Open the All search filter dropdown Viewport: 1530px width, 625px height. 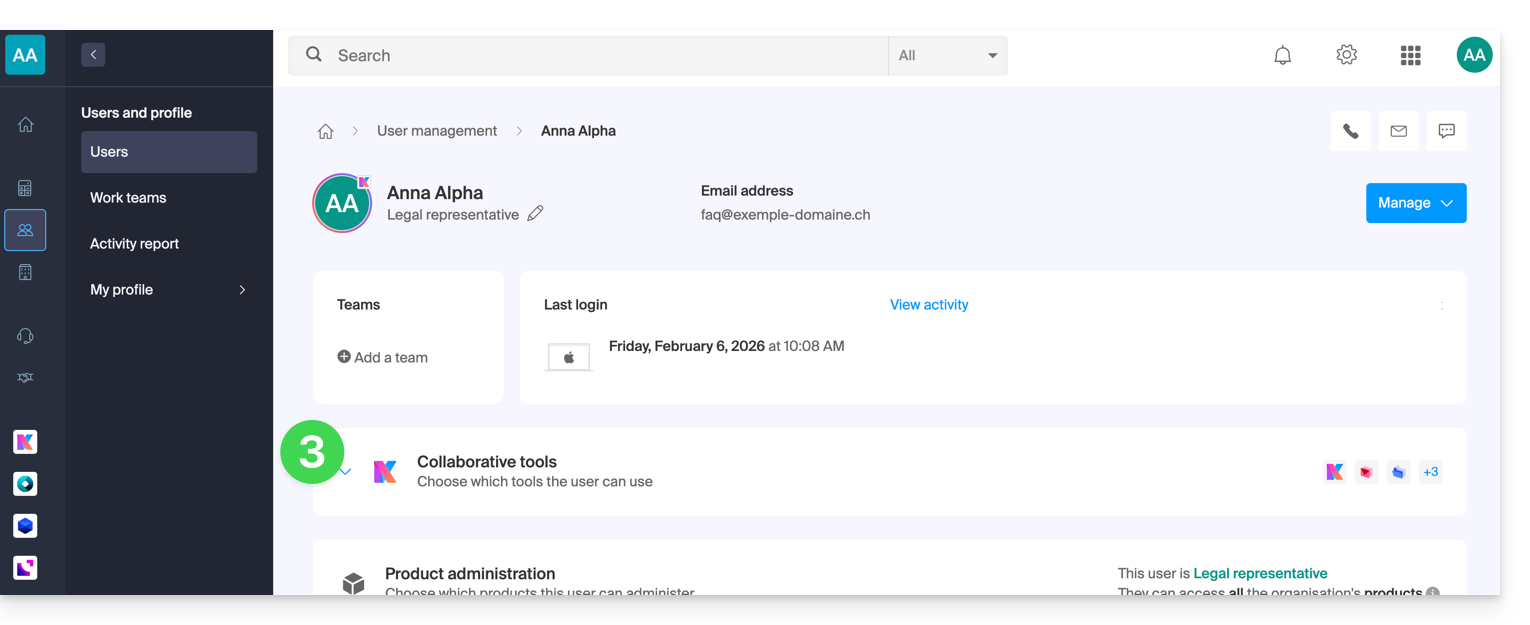click(947, 56)
